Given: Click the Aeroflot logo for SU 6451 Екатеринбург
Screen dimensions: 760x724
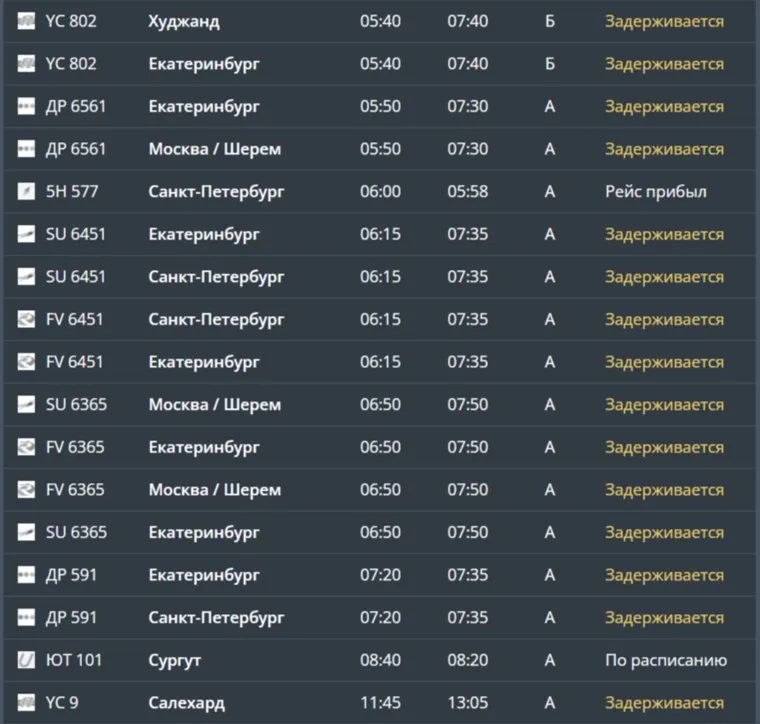Looking at the screenshot, I should coord(26,234).
